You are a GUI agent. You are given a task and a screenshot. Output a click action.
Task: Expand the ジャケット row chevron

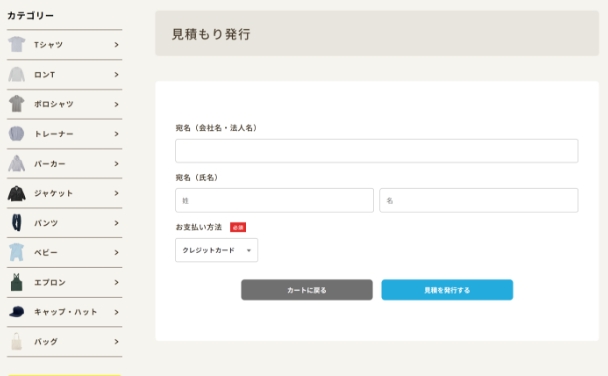[116, 193]
